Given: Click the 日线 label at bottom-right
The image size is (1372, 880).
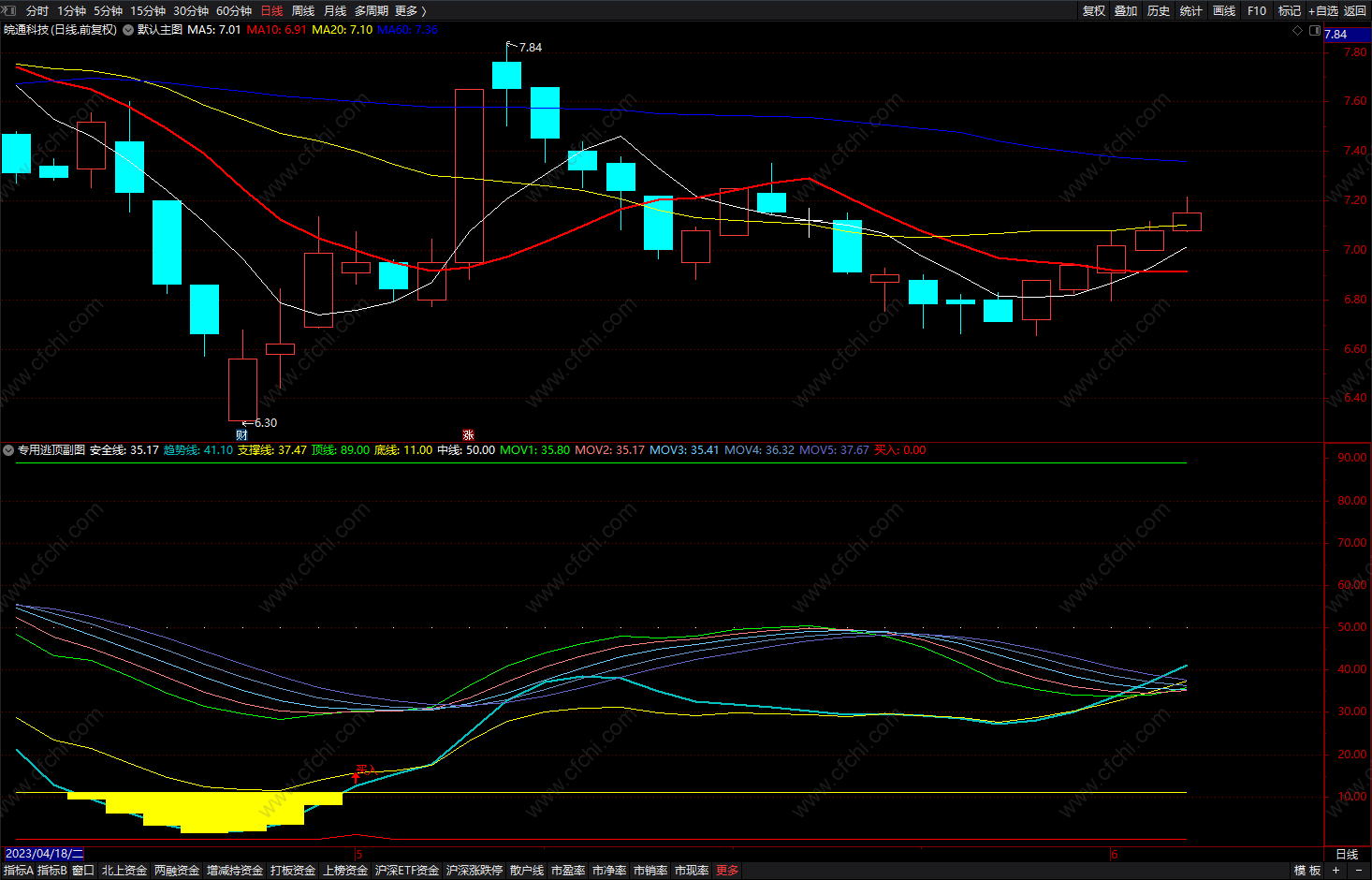Looking at the screenshot, I should point(1347,855).
